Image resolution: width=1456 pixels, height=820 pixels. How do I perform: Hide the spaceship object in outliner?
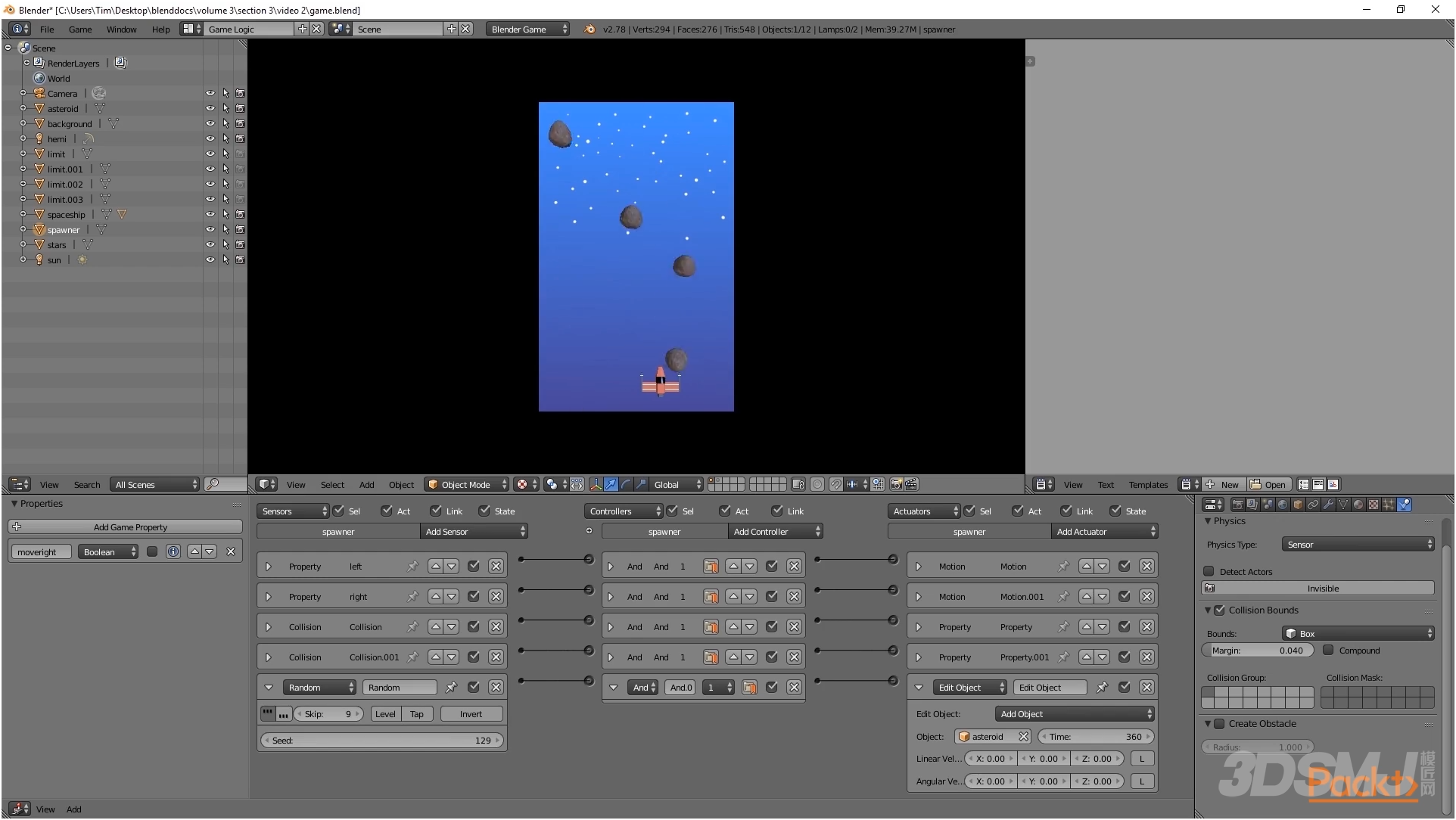coord(210,215)
